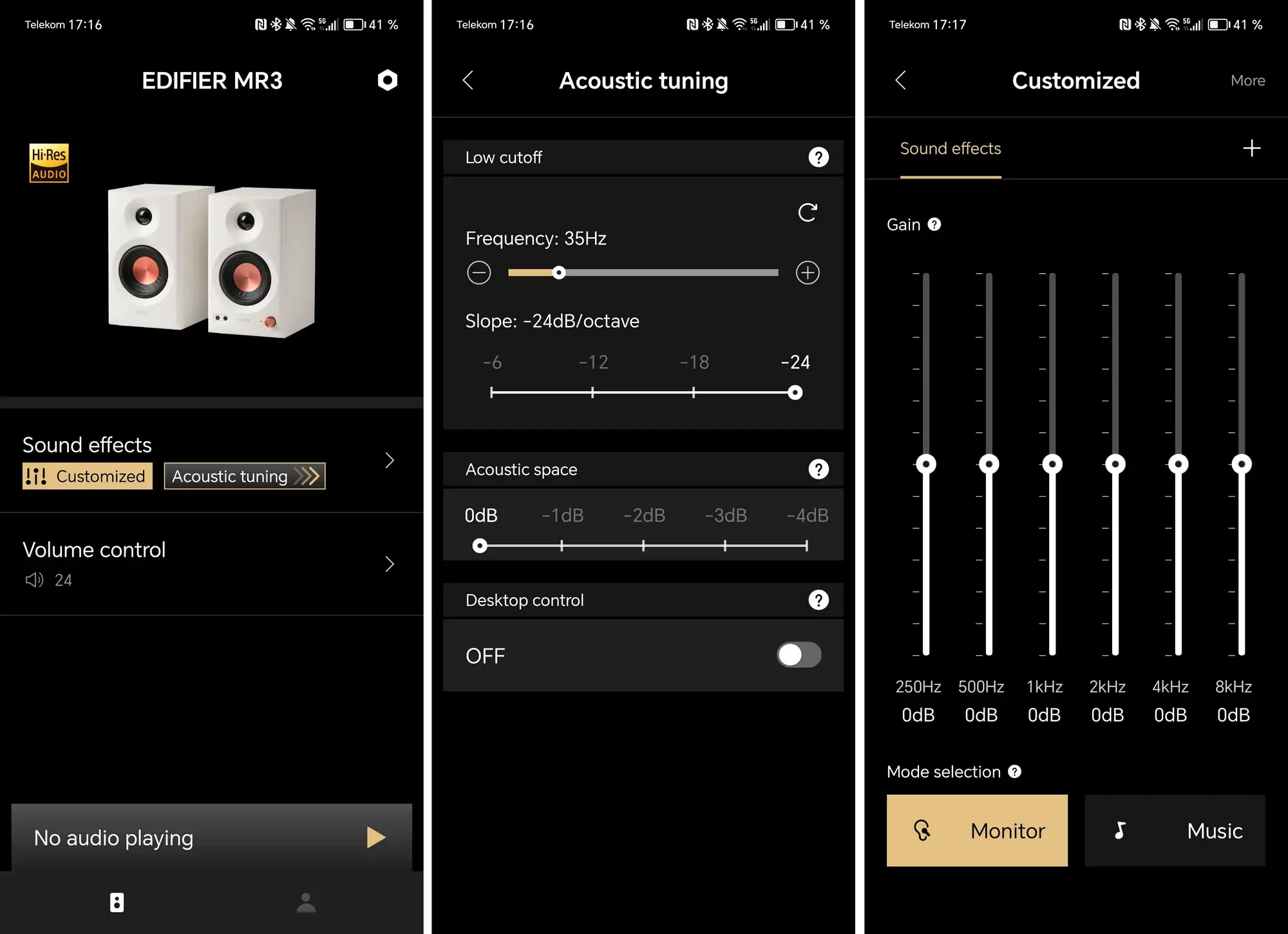Select Monitor mode
This screenshot has width=1288, height=934.
pos(977,830)
